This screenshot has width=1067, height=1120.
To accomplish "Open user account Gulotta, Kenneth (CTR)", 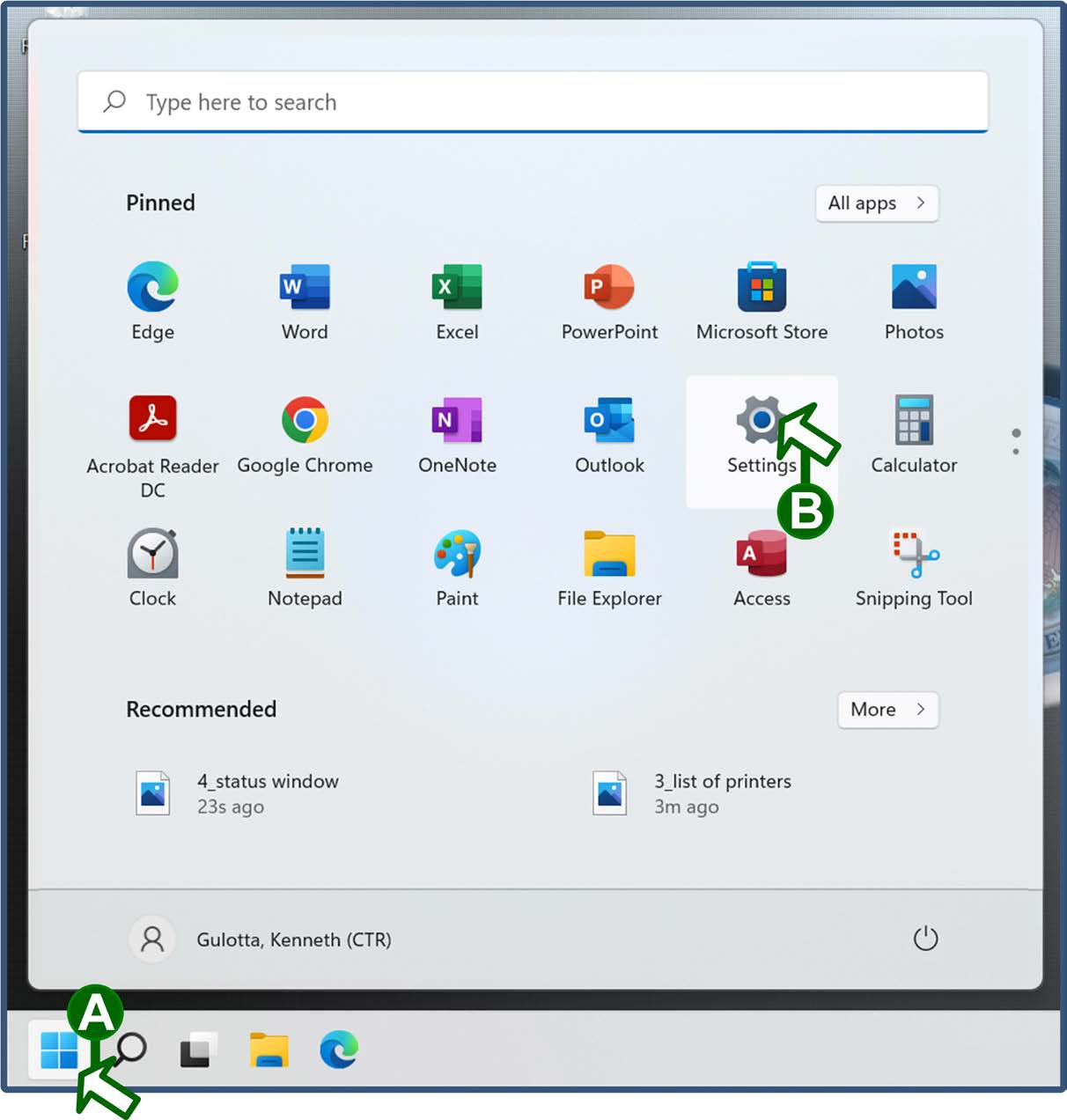I will point(260,939).
